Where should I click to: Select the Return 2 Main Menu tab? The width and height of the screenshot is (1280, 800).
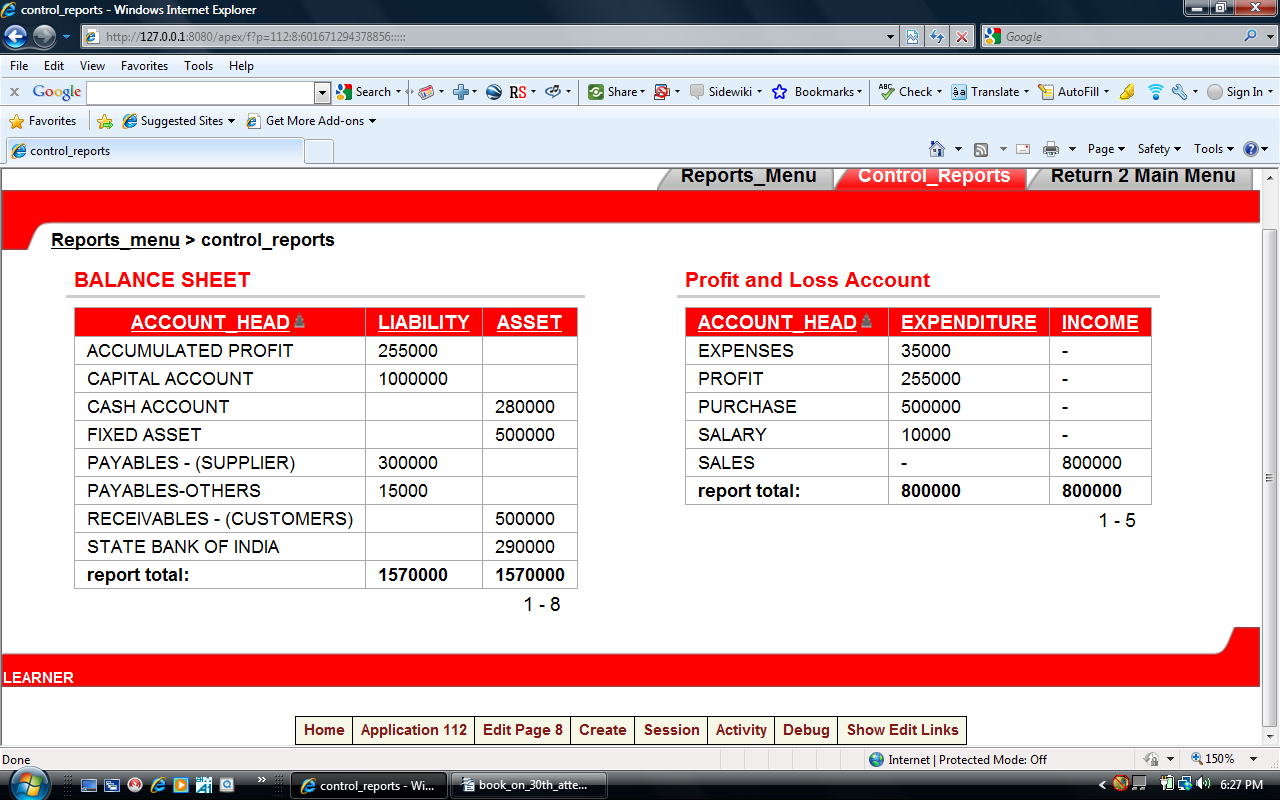(1142, 176)
